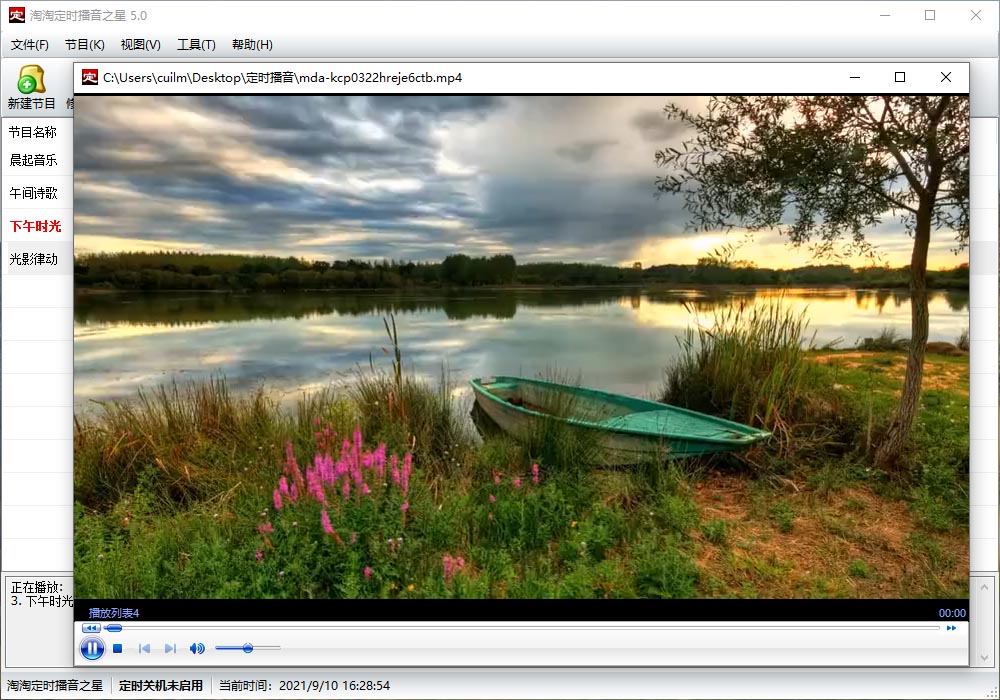
Task: Click the fast-forward icon on the seek bar
Action: pos(952,628)
